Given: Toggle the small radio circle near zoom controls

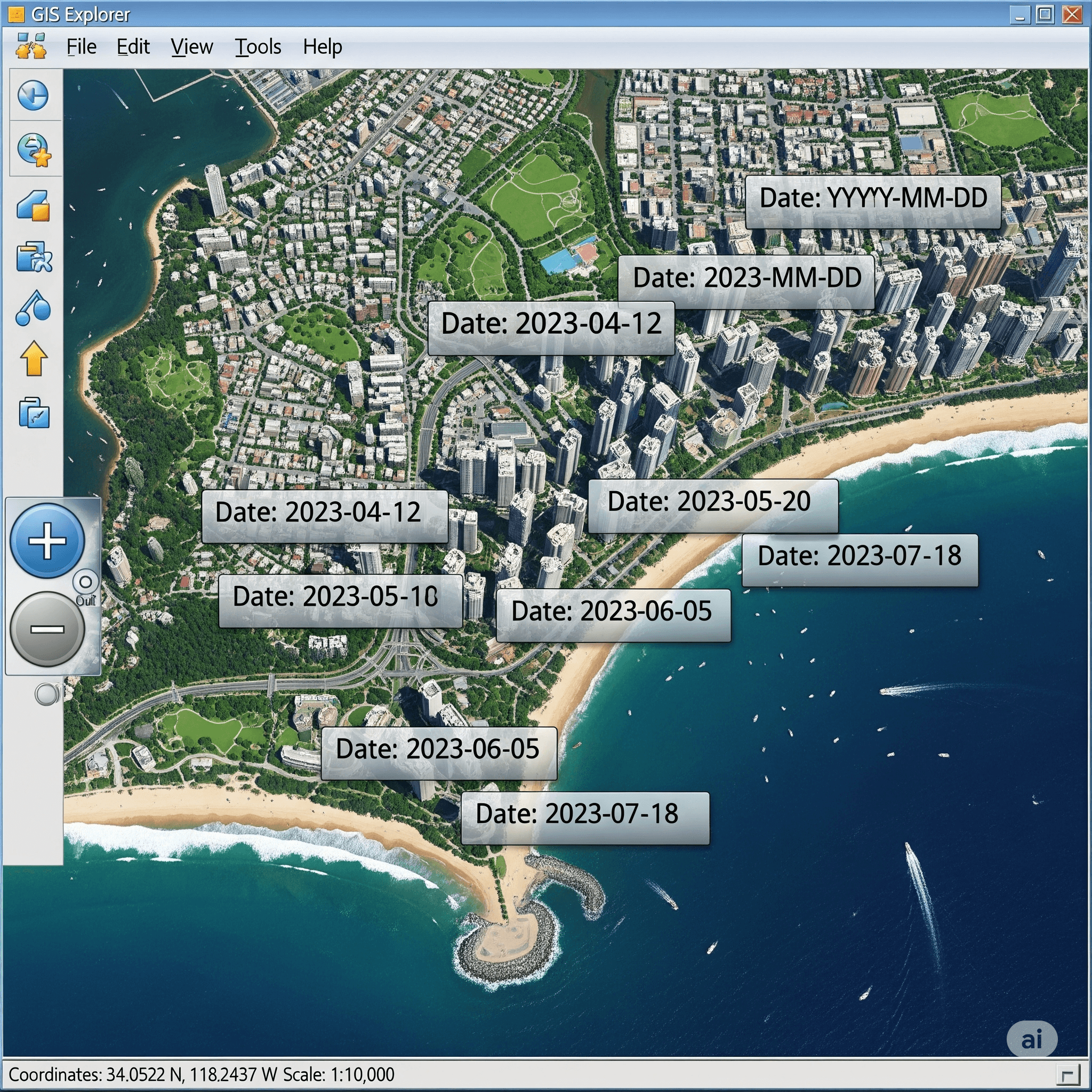Looking at the screenshot, I should click(85, 582).
